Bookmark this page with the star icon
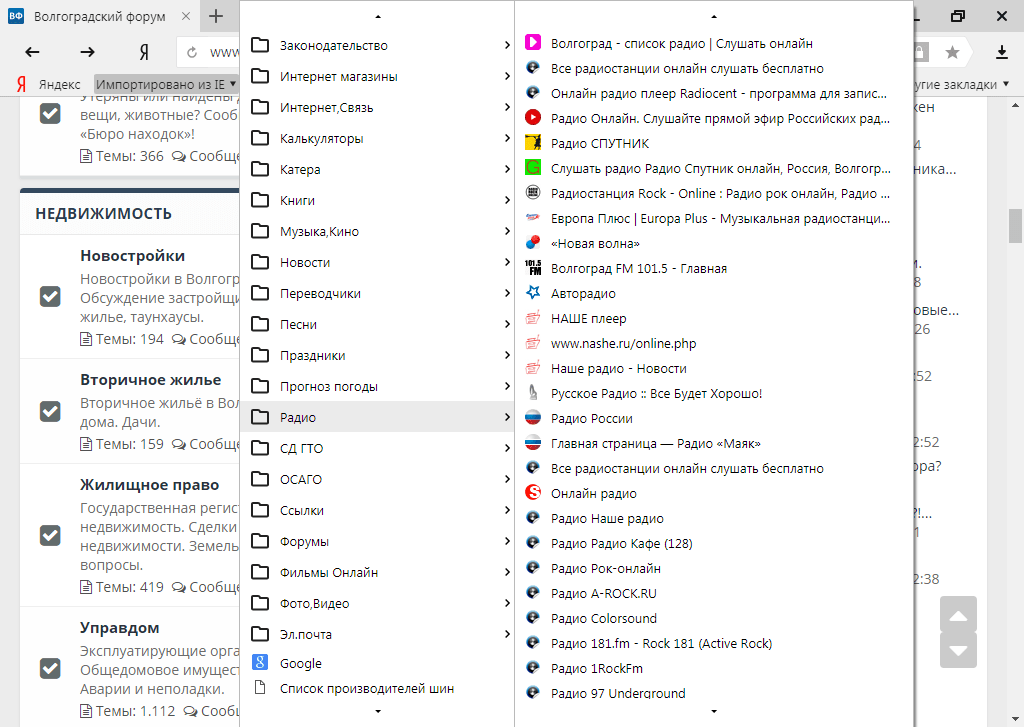Screen dimensions: 1024x727 952,52
